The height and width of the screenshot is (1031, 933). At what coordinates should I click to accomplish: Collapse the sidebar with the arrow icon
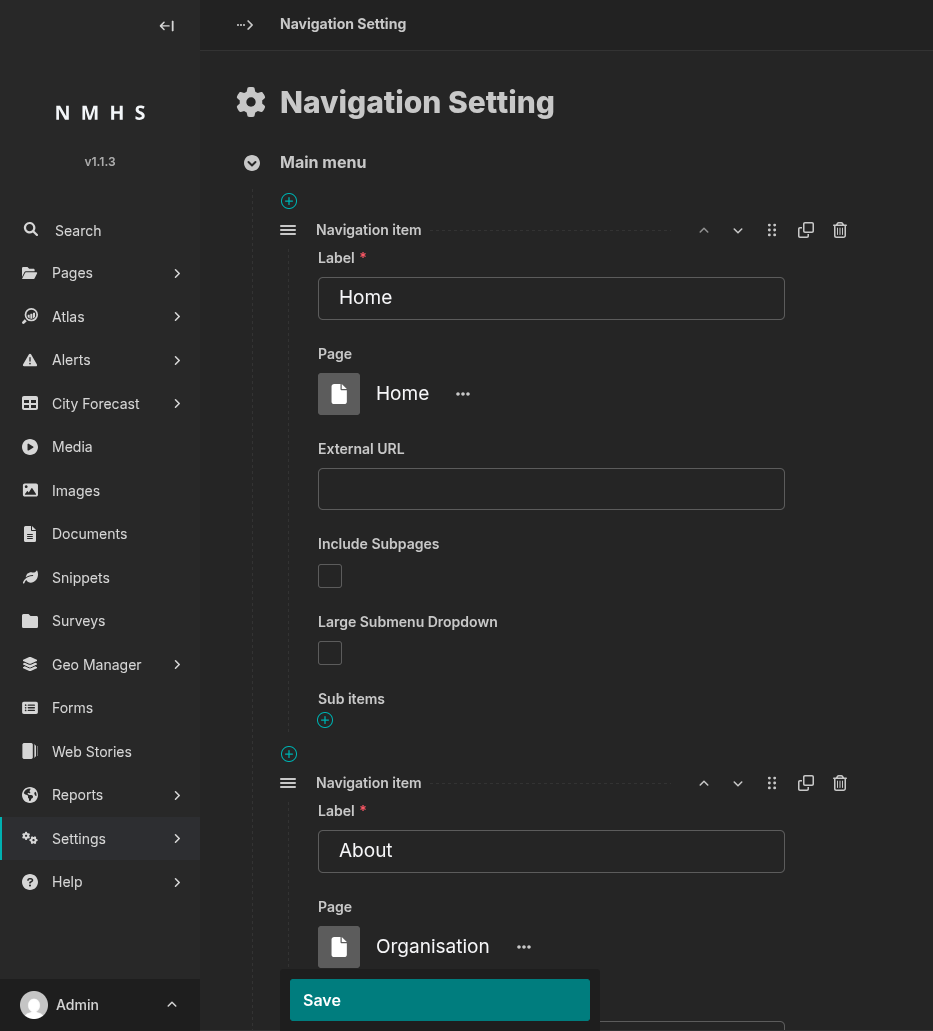(167, 26)
